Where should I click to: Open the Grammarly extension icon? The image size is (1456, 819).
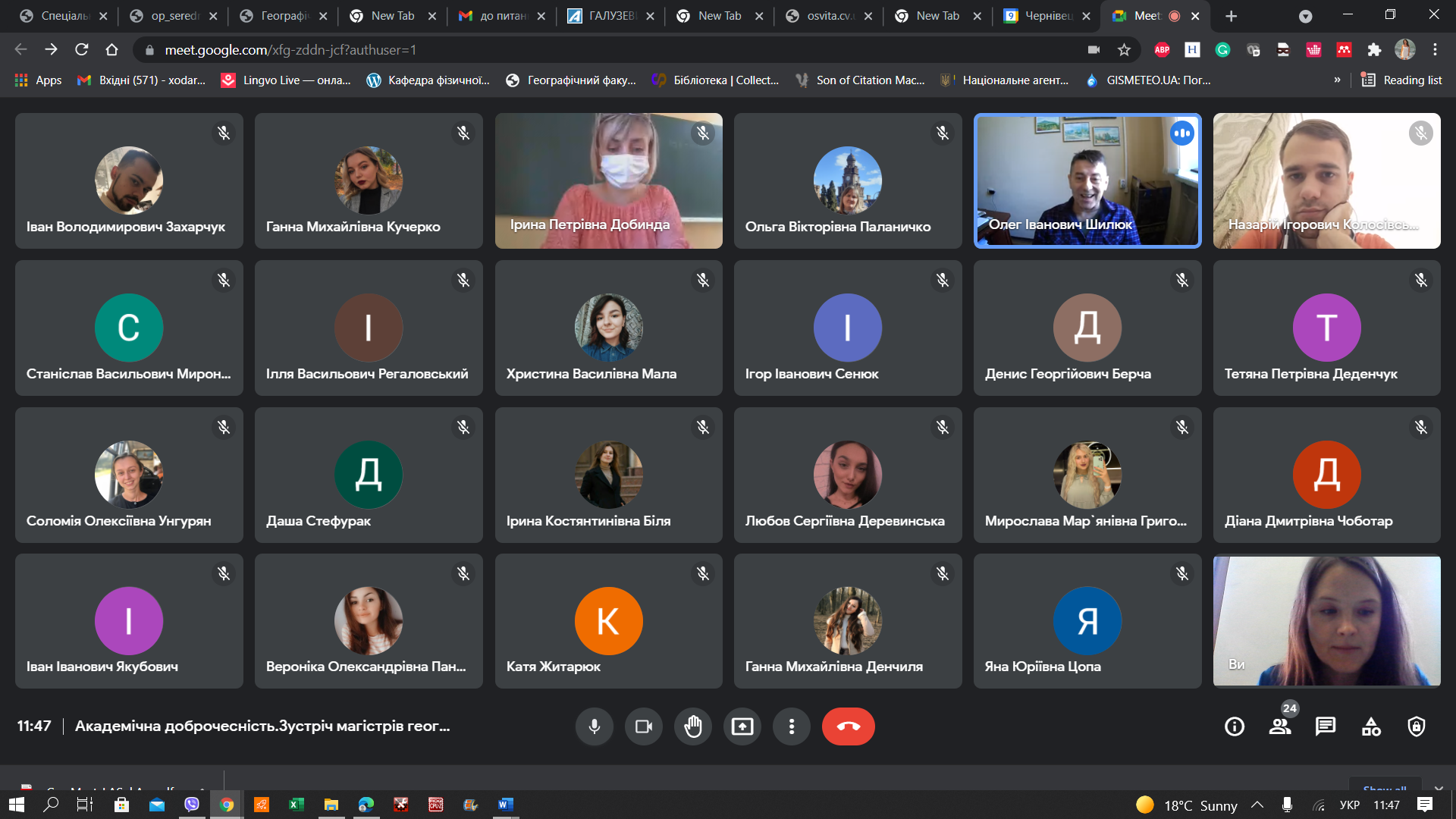1222,49
